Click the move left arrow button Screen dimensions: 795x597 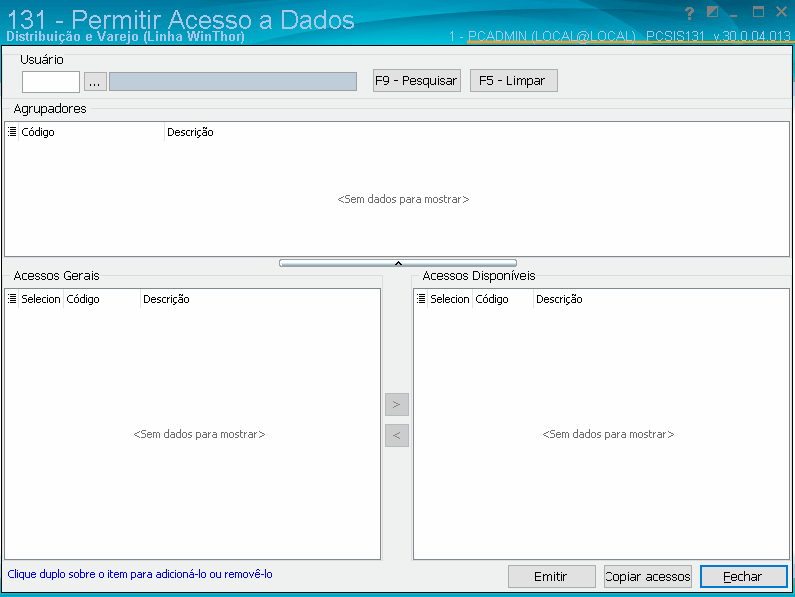[396, 435]
